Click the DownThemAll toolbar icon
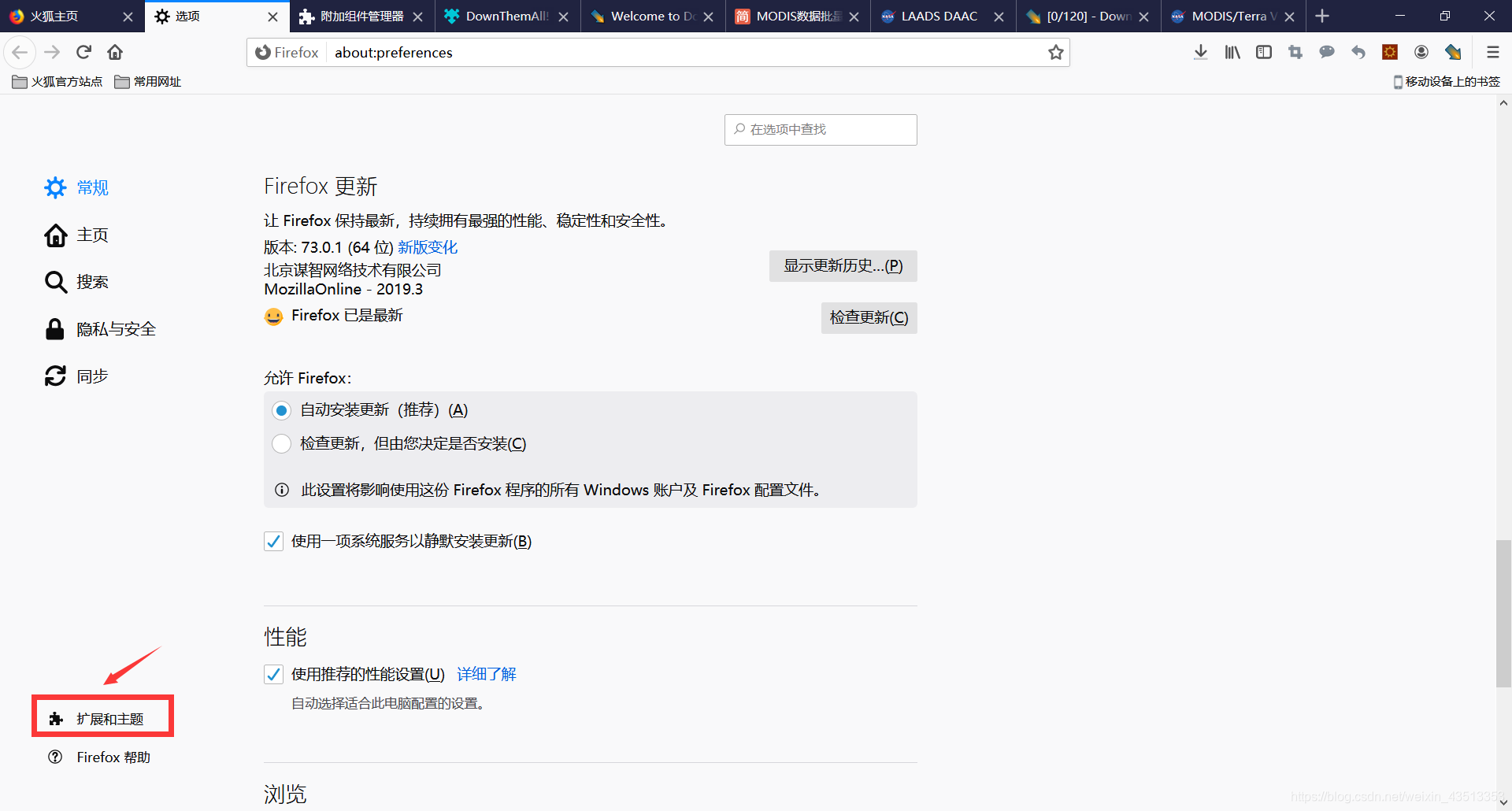Image resolution: width=1512 pixels, height=811 pixels. pyautogui.click(x=1453, y=52)
